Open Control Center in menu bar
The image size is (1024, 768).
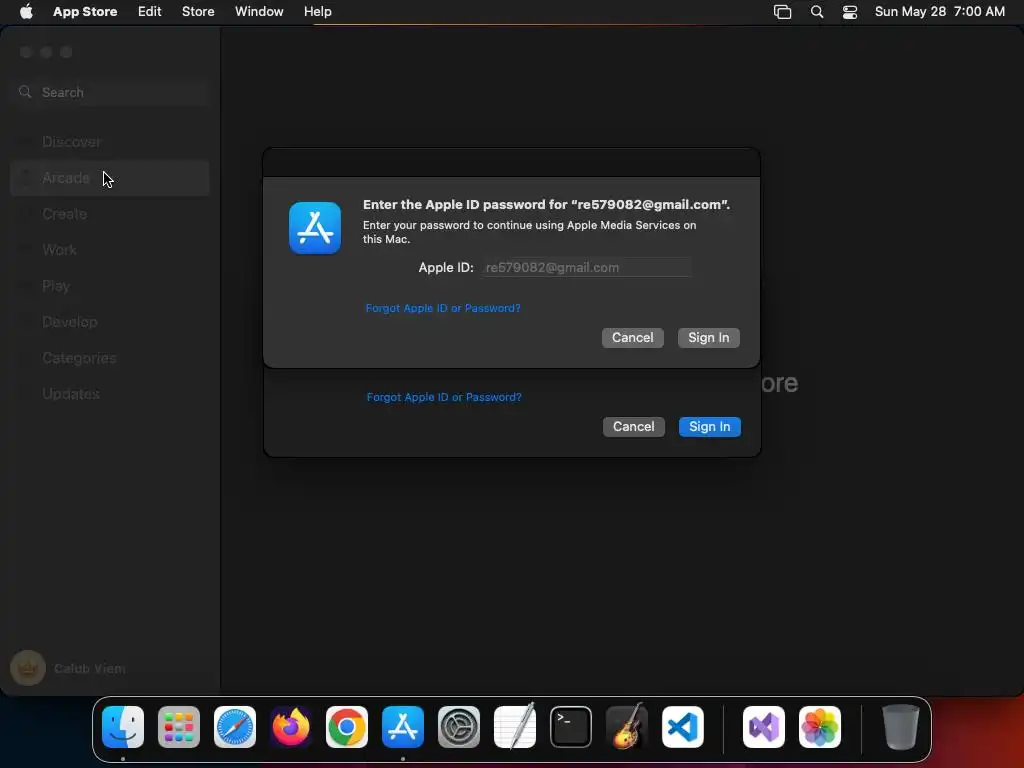point(850,11)
